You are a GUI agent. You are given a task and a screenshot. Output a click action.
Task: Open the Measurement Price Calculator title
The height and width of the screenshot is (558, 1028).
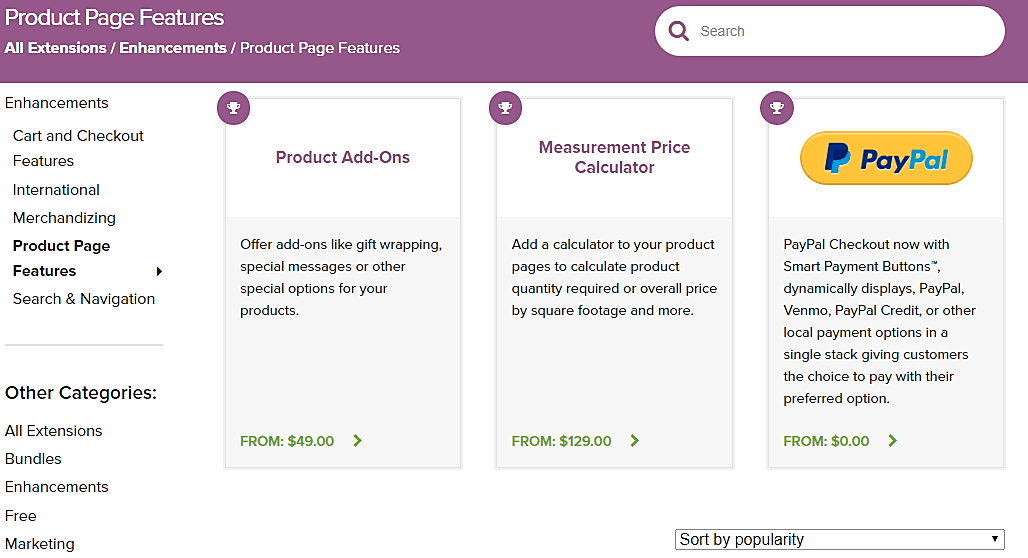click(x=614, y=157)
